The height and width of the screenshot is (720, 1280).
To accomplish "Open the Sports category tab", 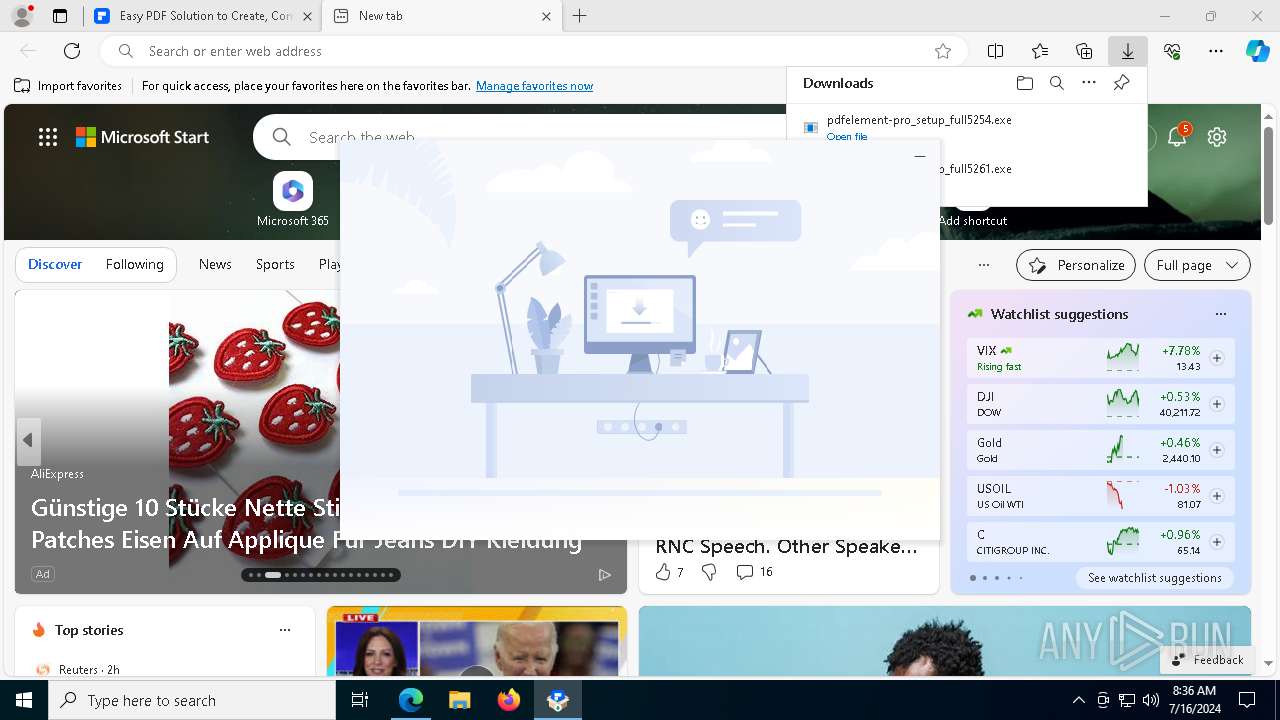I will [275, 264].
